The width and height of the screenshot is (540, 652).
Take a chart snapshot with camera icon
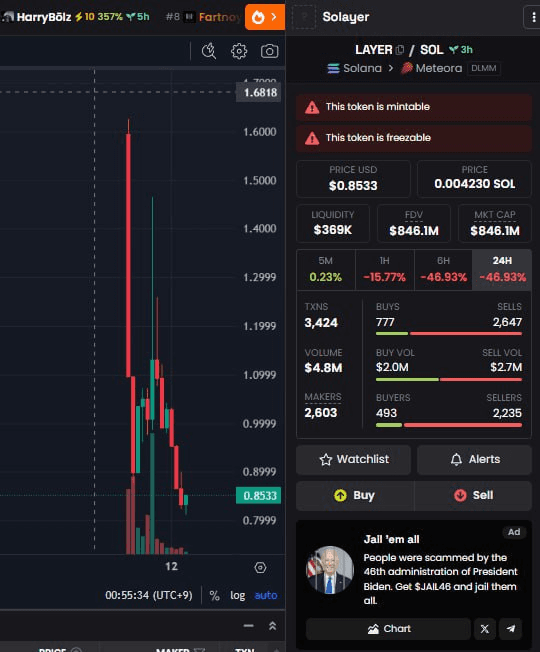269,51
